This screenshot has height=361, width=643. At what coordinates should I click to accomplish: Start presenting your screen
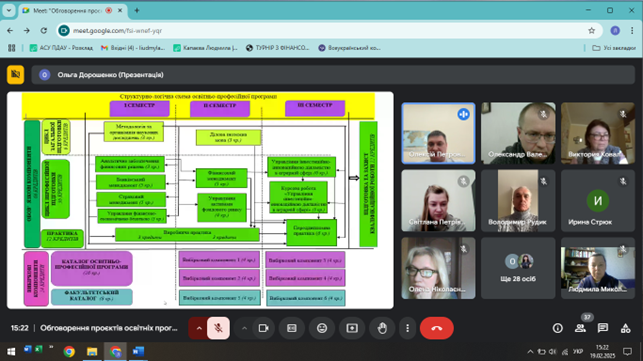point(352,328)
